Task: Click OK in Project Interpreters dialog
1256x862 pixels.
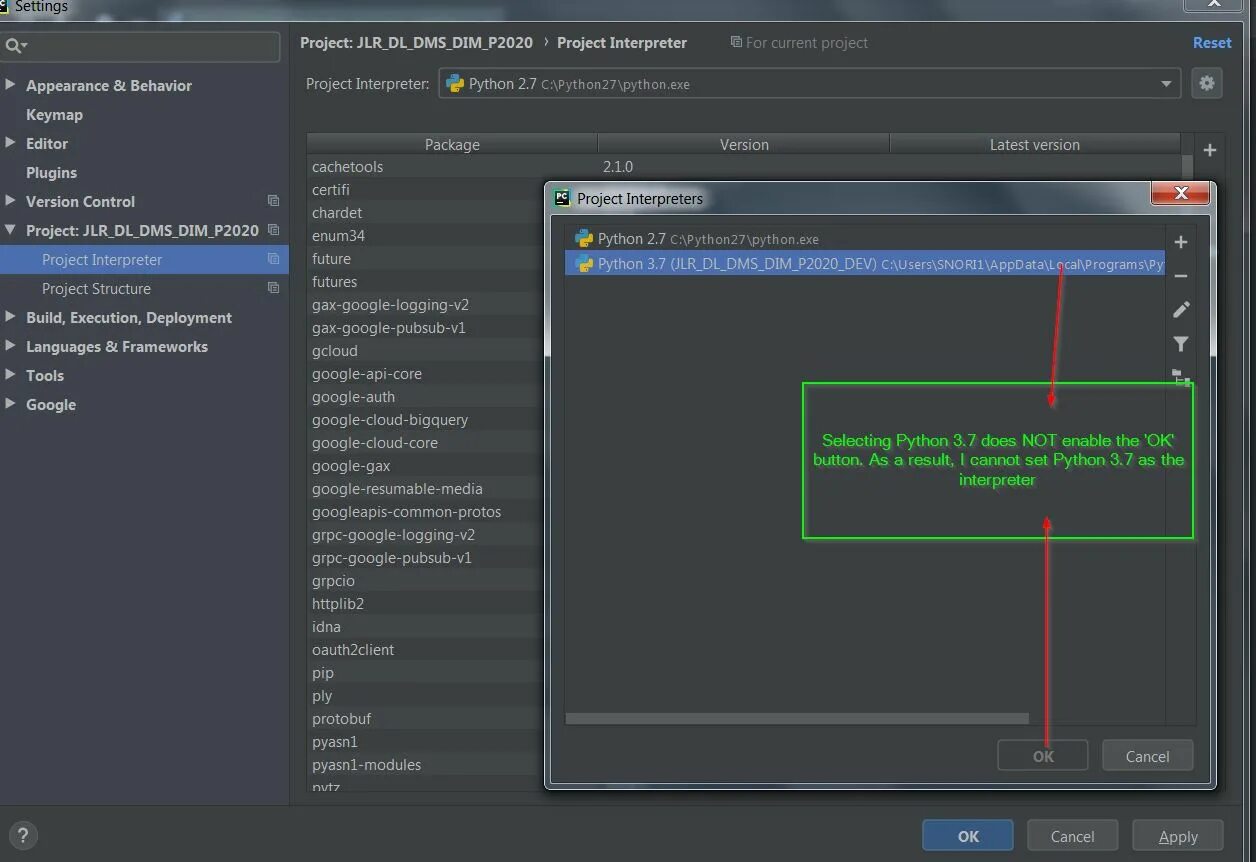Action: [1043, 756]
